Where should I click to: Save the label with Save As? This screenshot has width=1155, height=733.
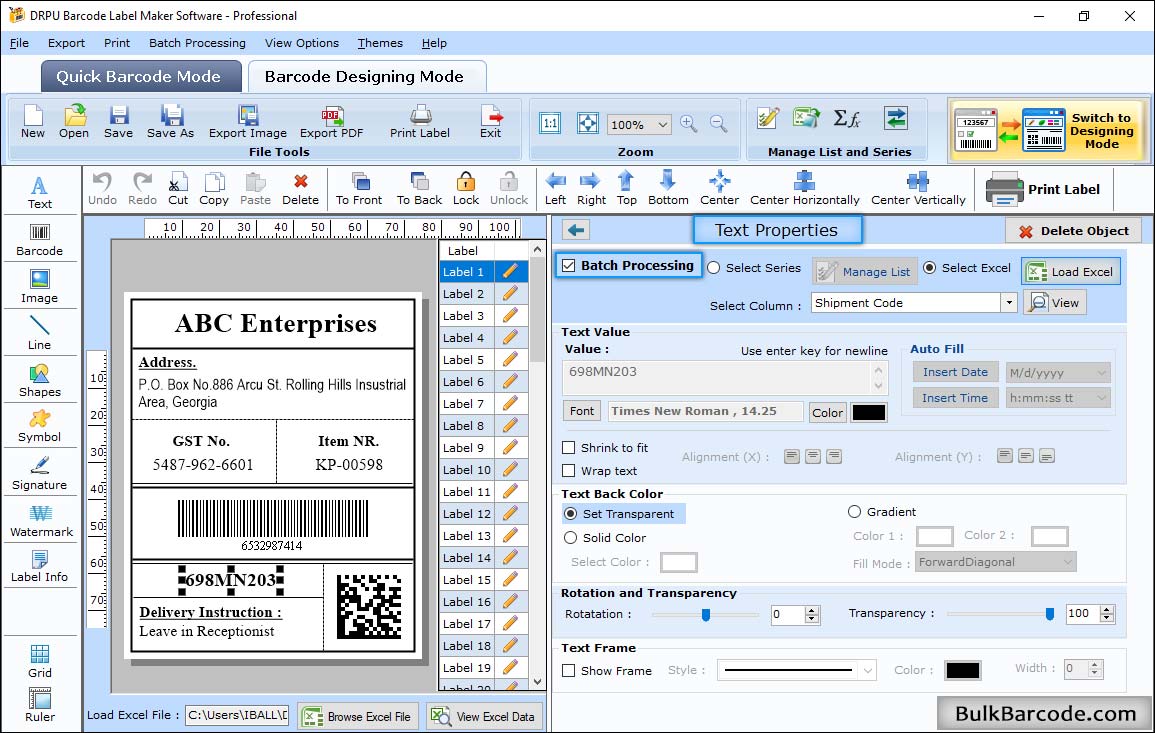pyautogui.click(x=171, y=122)
